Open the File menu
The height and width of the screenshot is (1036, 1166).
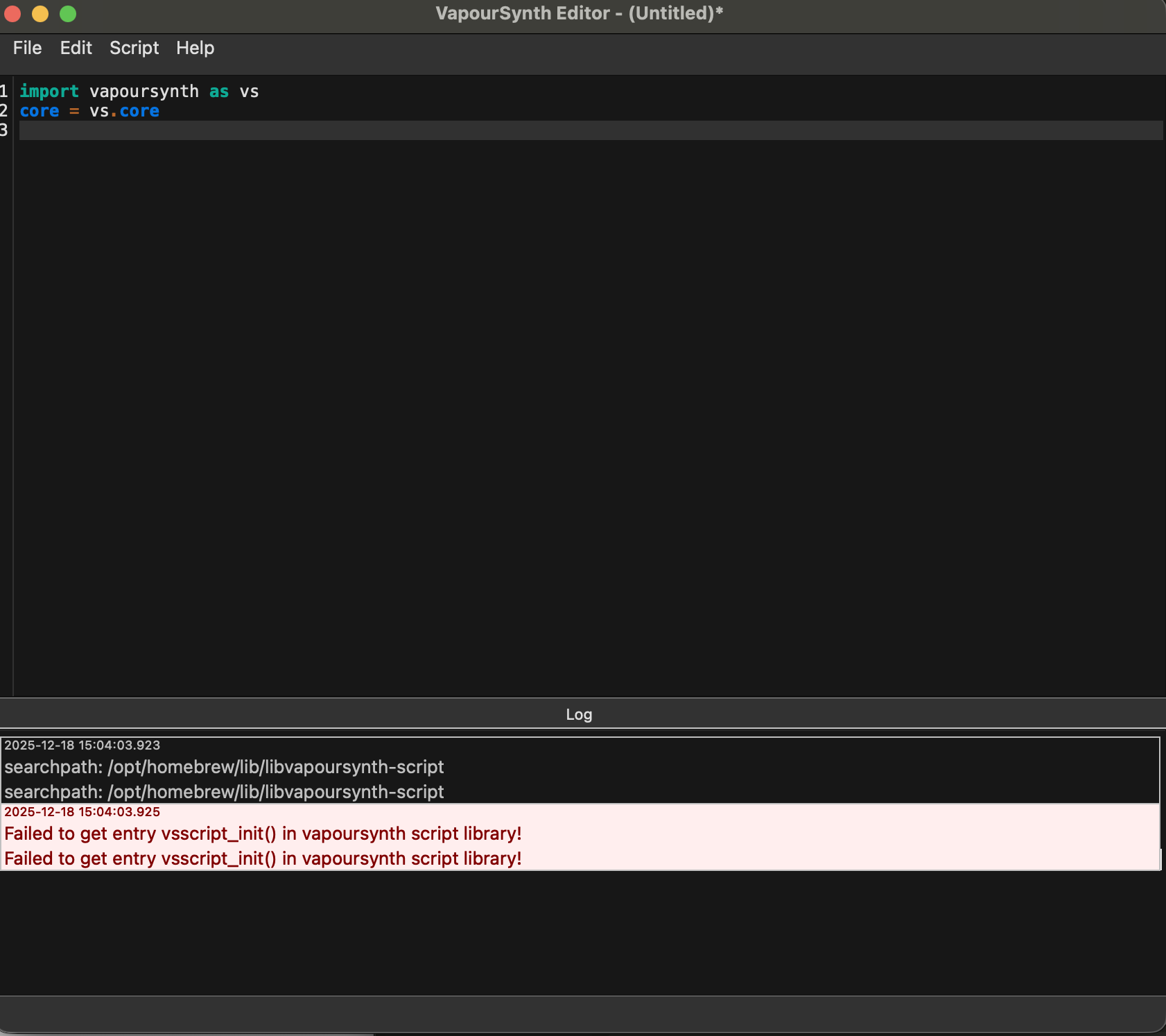(x=27, y=48)
